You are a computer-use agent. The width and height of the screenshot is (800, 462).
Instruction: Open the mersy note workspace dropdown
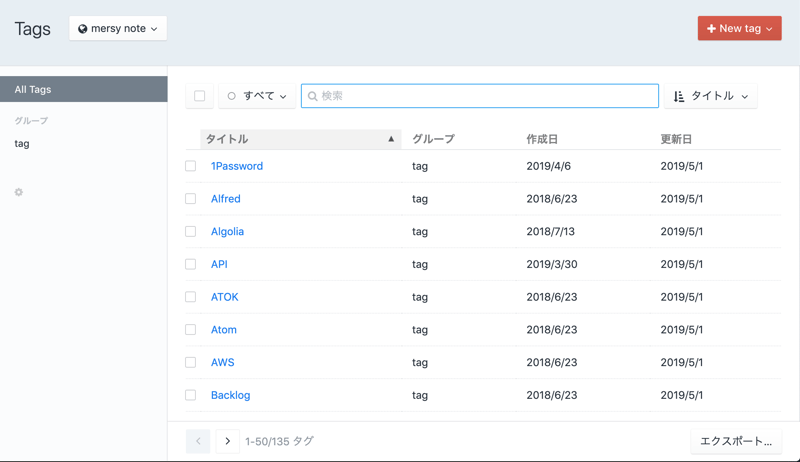click(x=118, y=29)
